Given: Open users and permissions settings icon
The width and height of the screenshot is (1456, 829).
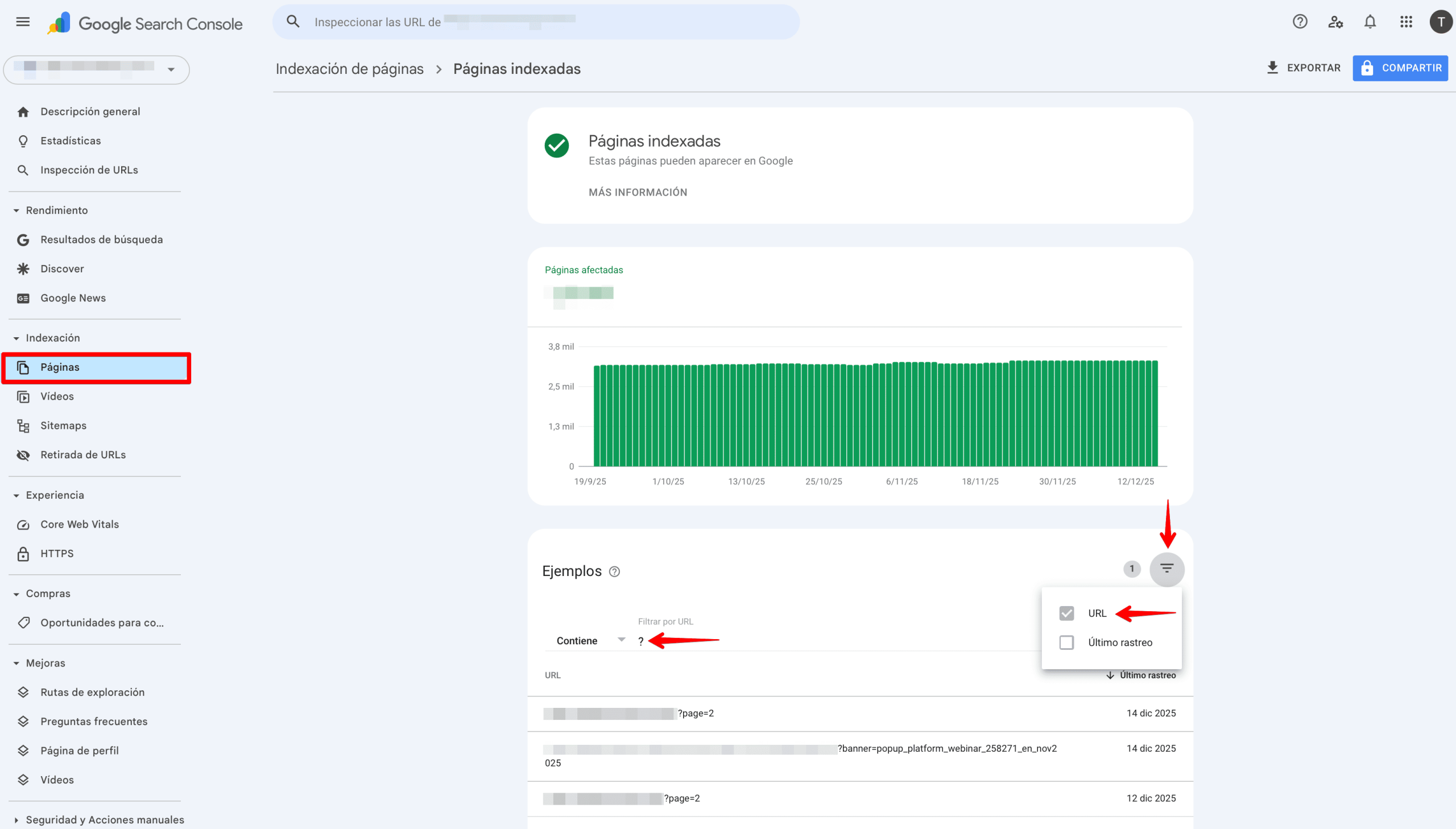Looking at the screenshot, I should pos(1335,22).
